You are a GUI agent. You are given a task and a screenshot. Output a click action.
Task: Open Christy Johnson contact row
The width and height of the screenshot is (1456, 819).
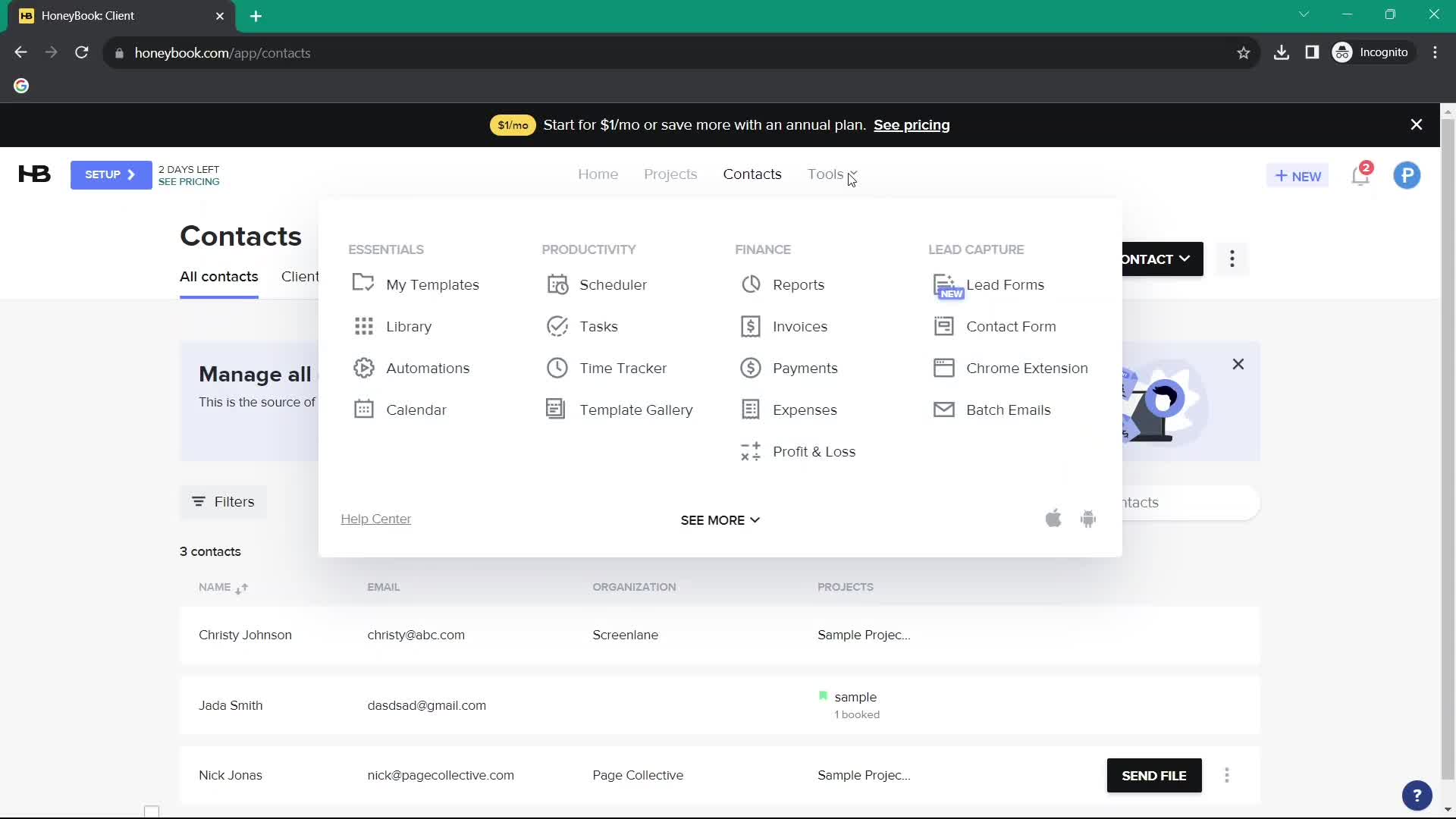720,635
